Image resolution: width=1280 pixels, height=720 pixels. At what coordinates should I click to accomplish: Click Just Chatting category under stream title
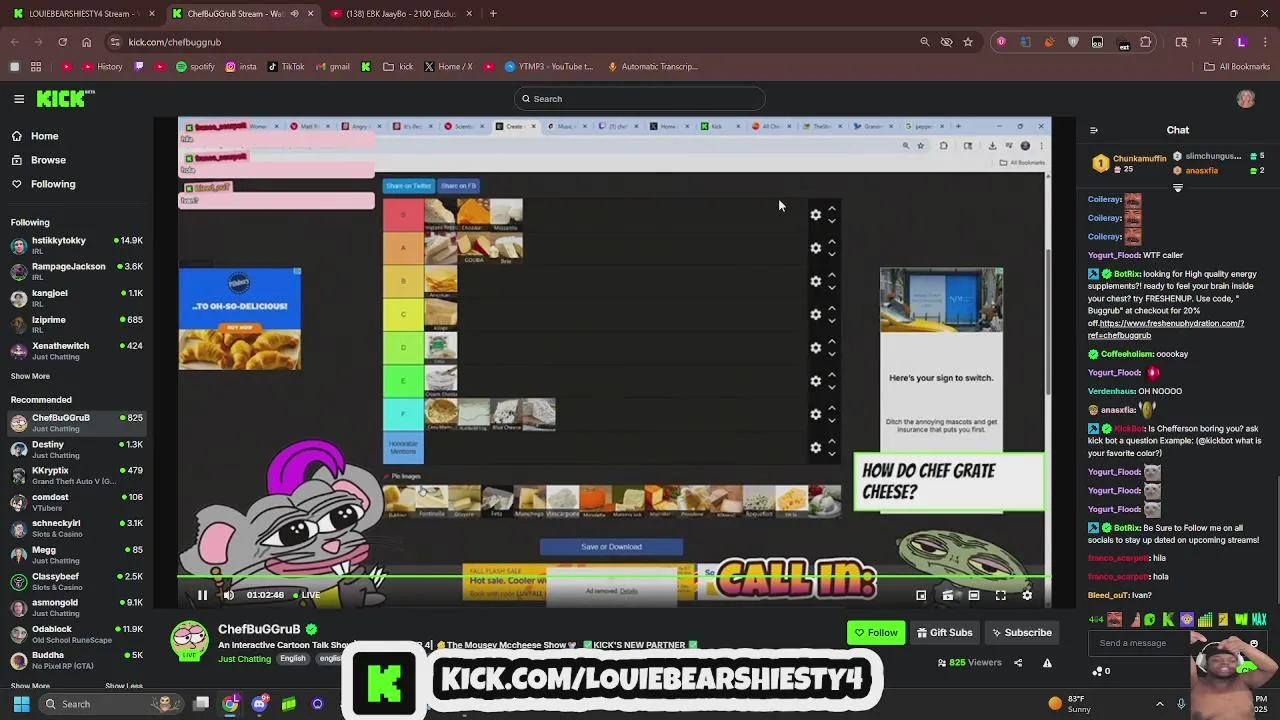click(x=244, y=659)
